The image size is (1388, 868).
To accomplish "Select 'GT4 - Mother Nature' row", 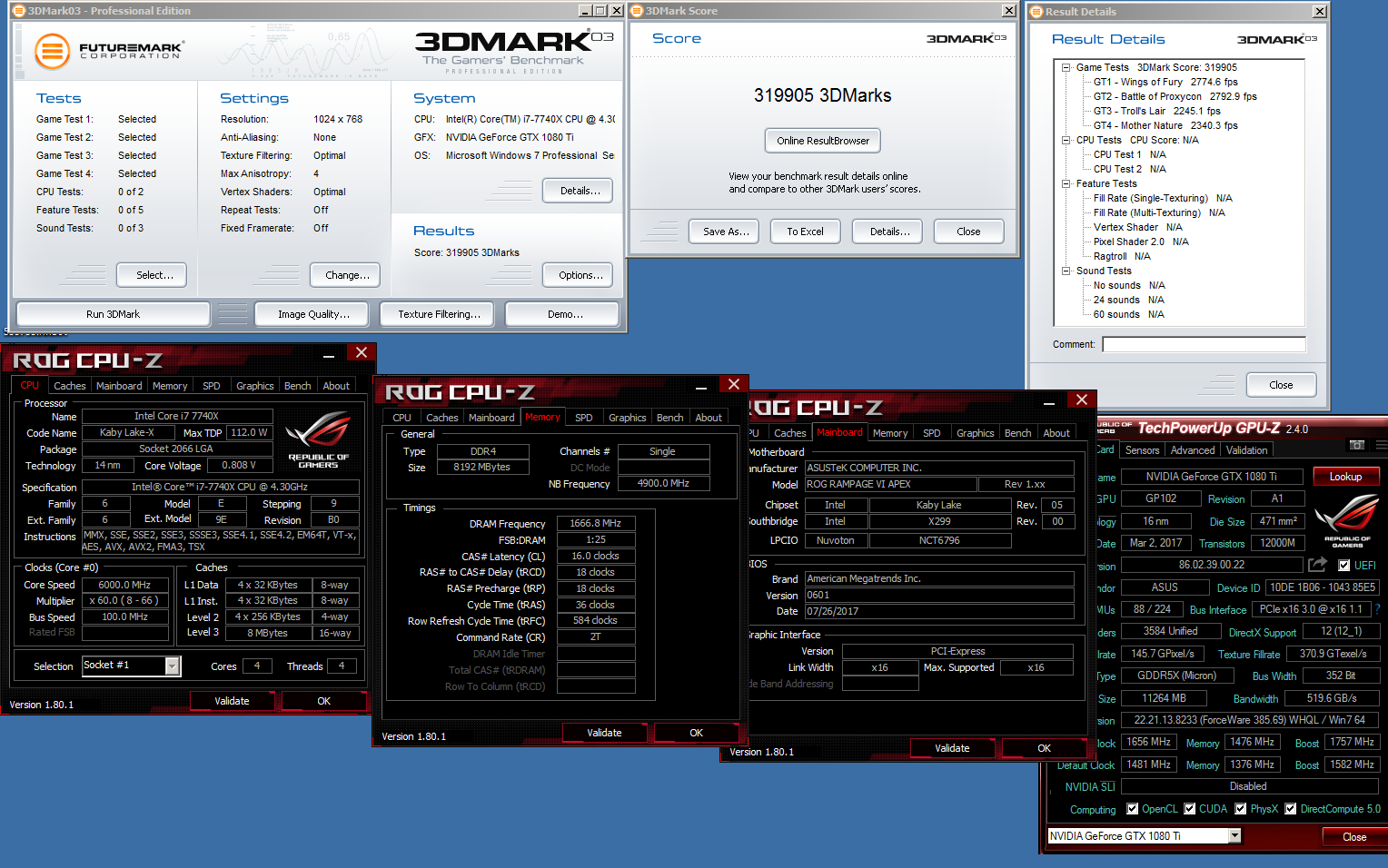I will [1165, 125].
